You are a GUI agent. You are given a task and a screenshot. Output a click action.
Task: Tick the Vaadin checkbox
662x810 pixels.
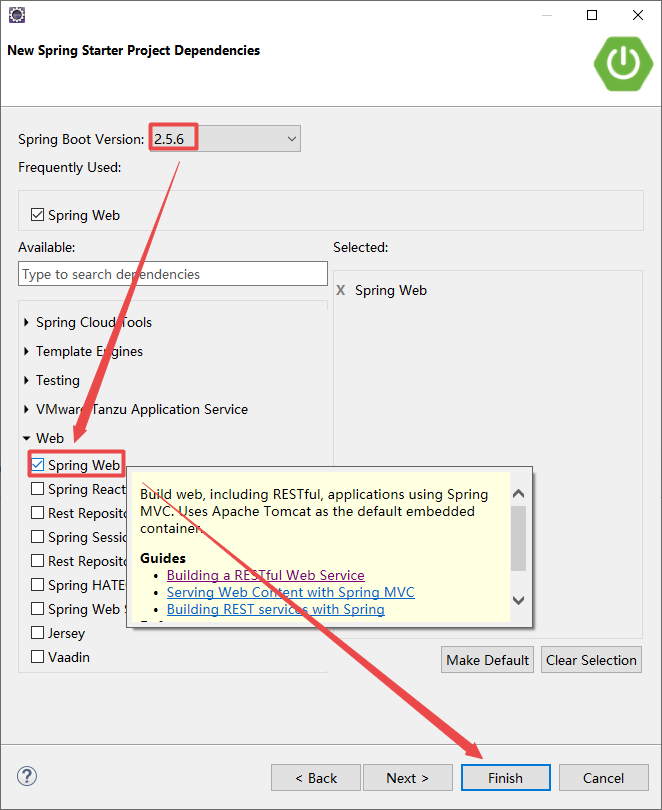click(37, 657)
